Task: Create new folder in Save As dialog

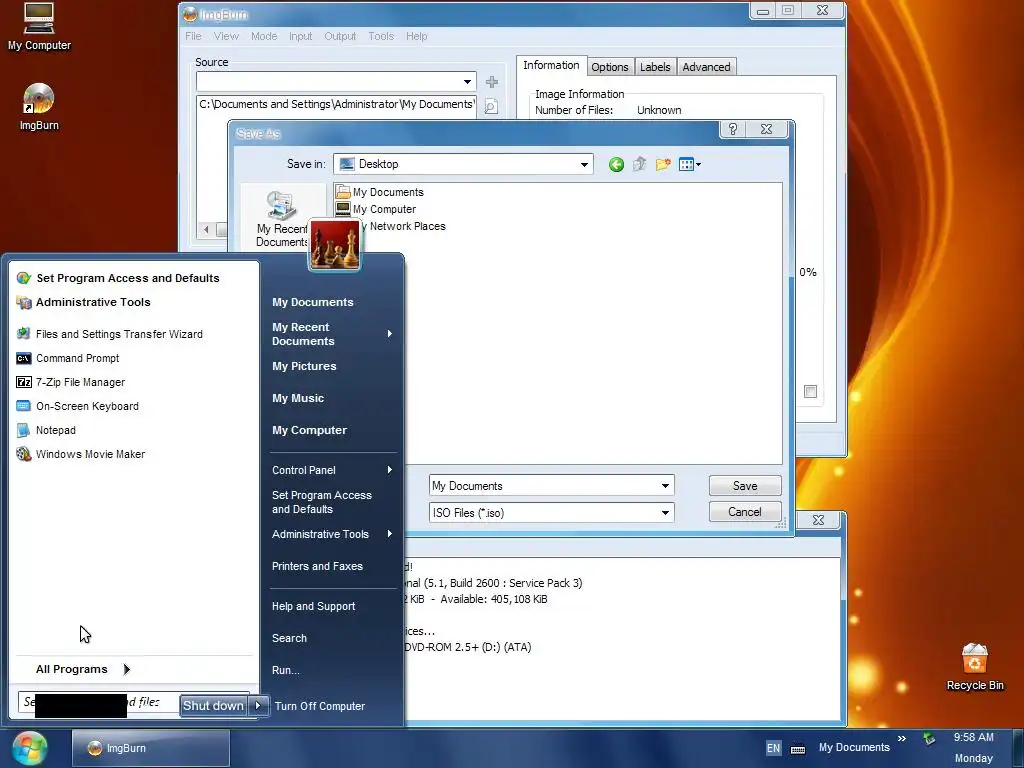Action: coord(663,165)
